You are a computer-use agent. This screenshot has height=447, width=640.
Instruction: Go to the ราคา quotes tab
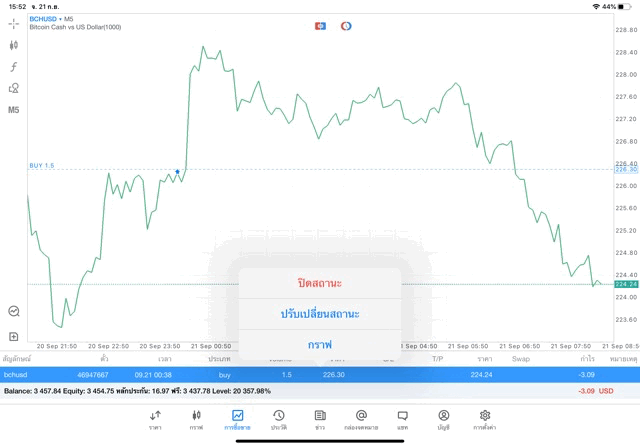[x=155, y=419]
